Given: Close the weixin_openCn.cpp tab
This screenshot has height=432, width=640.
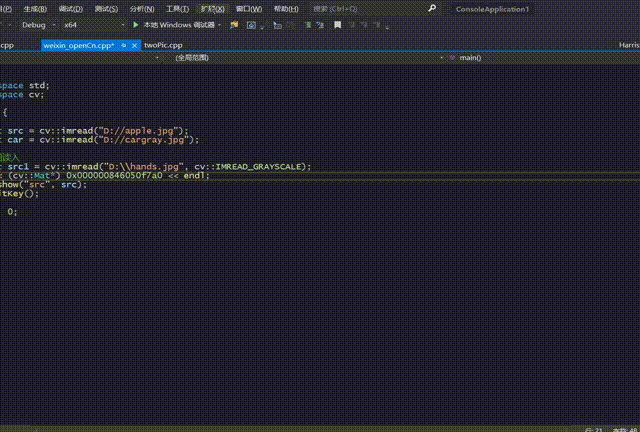Looking at the screenshot, I should click(136, 45).
